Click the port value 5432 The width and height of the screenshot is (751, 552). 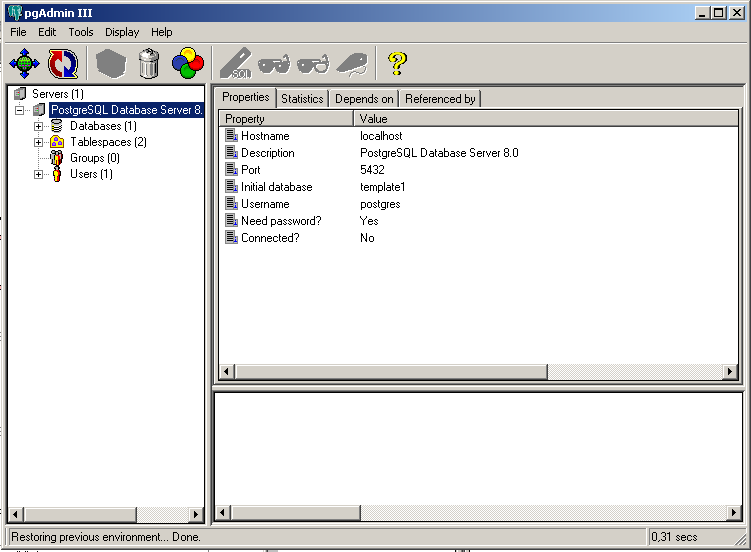pos(372,170)
